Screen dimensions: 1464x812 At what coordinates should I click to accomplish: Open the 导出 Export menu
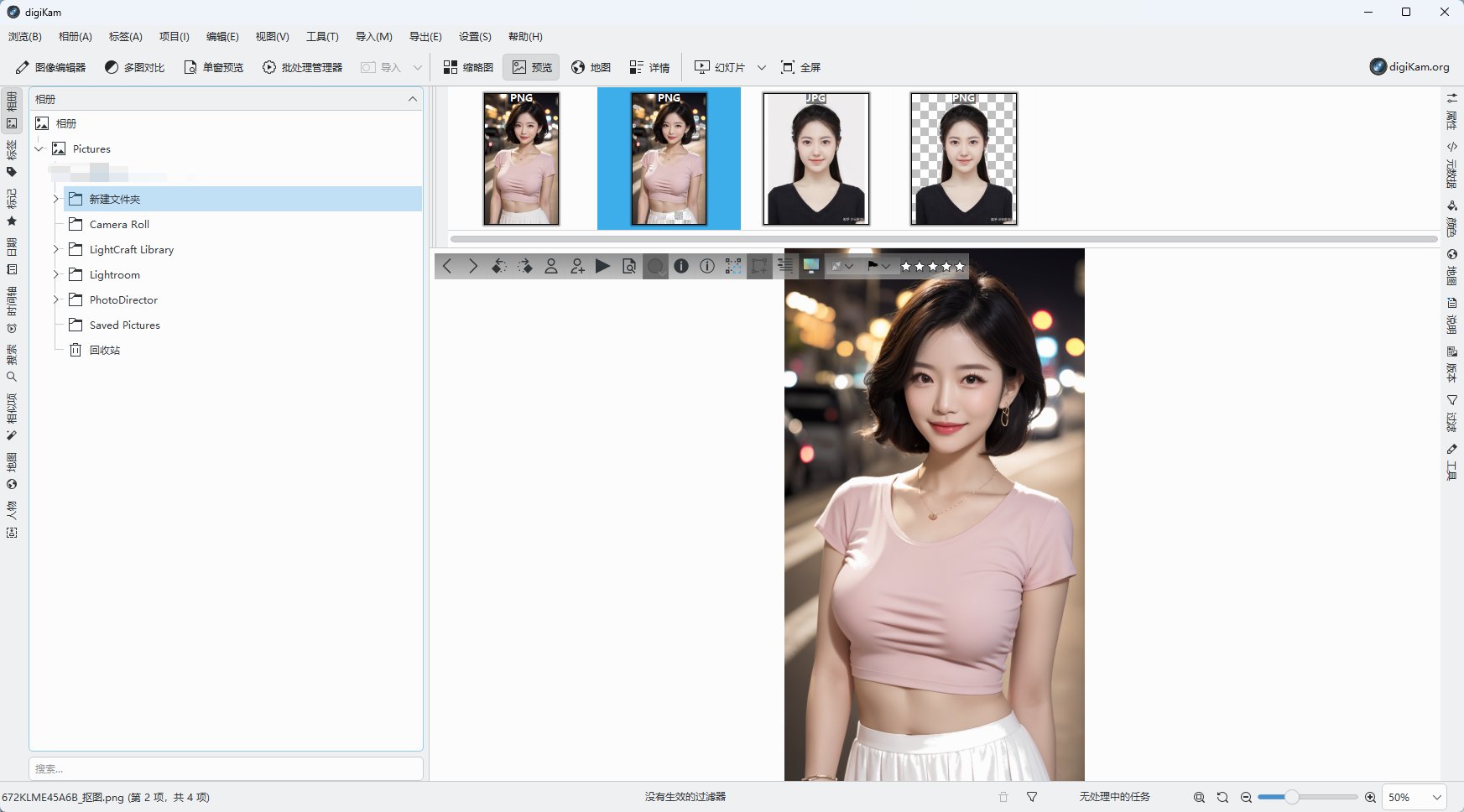425,36
